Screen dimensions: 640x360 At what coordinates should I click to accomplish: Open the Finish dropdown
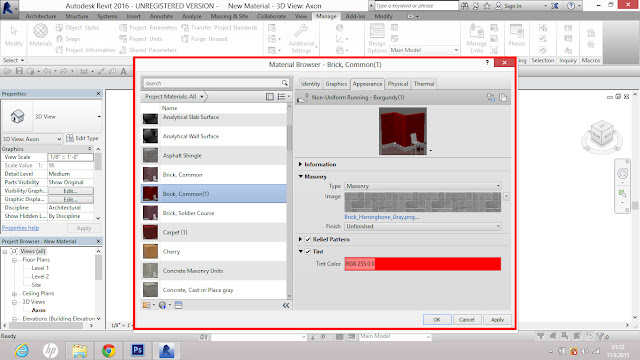pos(423,226)
